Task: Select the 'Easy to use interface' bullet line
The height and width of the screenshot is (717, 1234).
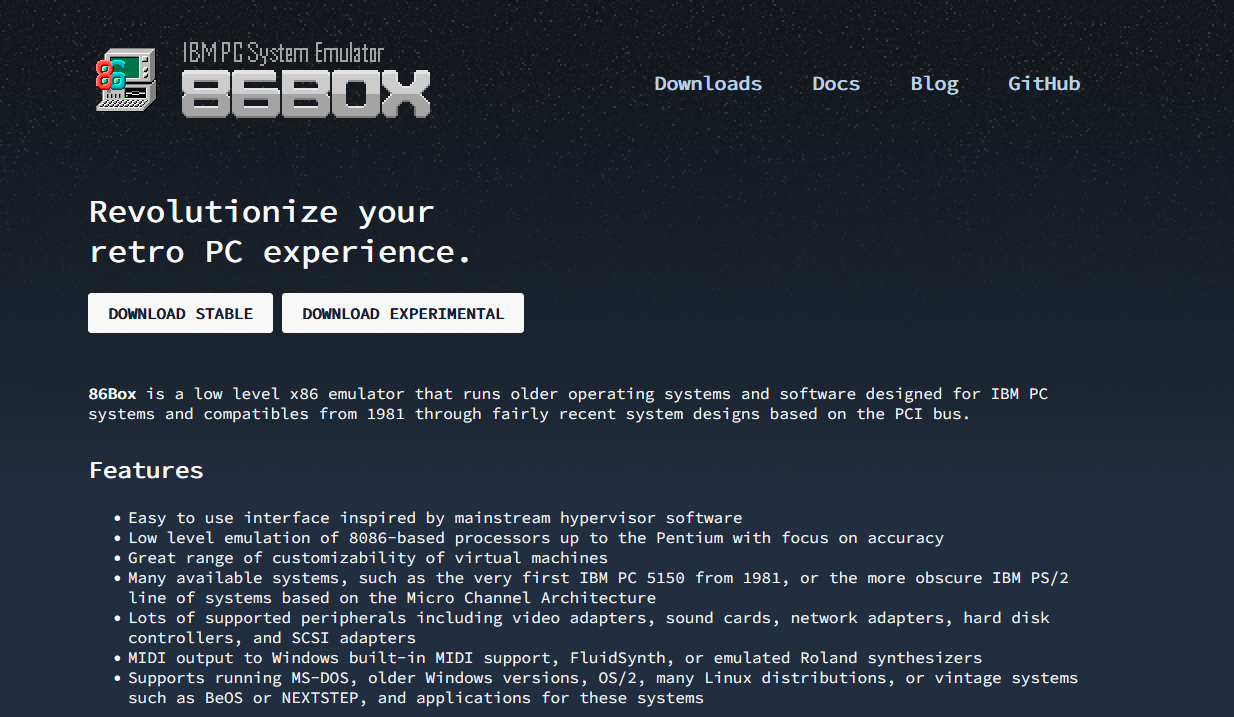Action: (x=435, y=518)
